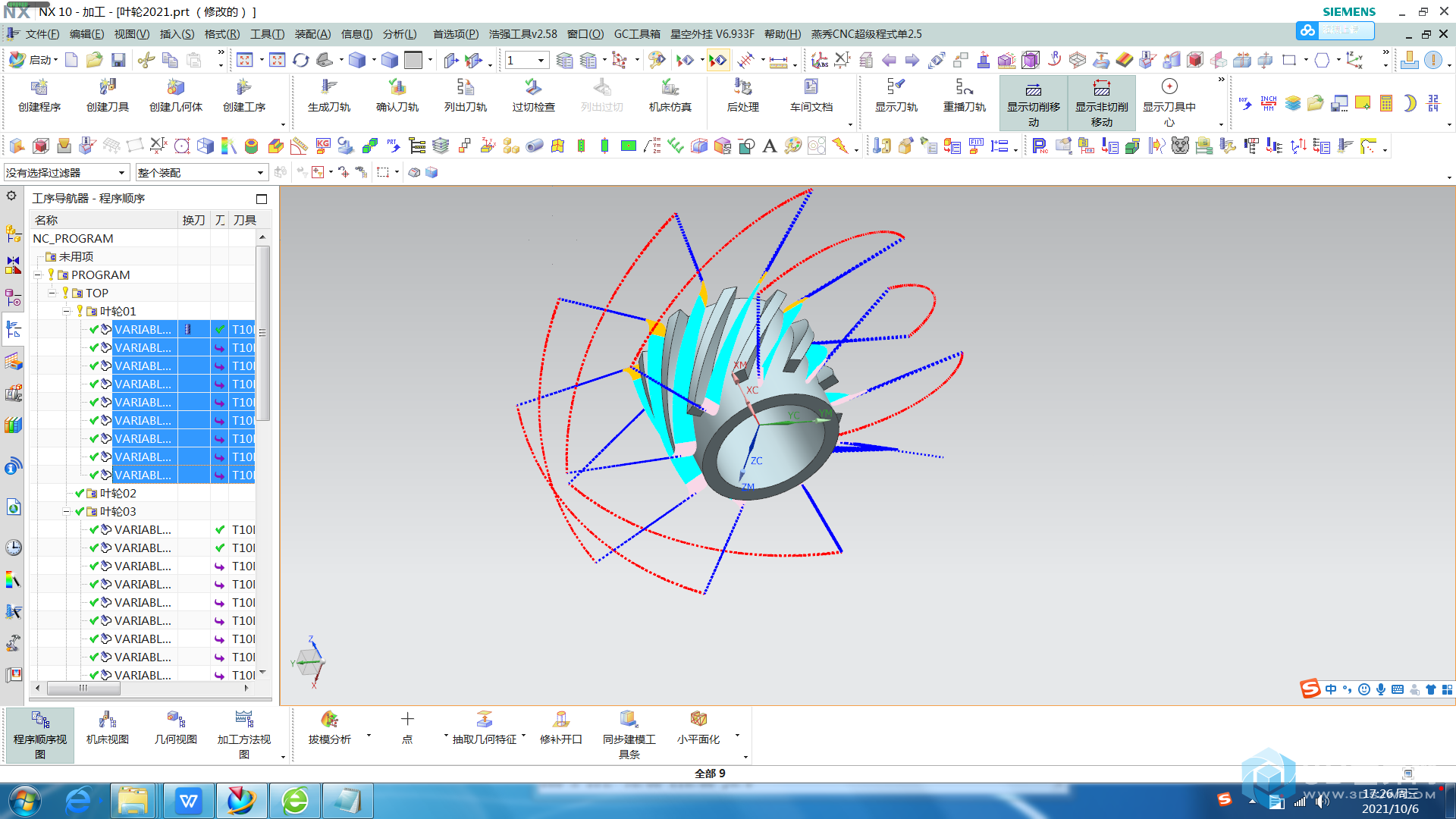Viewport: 1456px width, 819px height.
Task: Open the 文件(F) menu
Action: (42, 34)
